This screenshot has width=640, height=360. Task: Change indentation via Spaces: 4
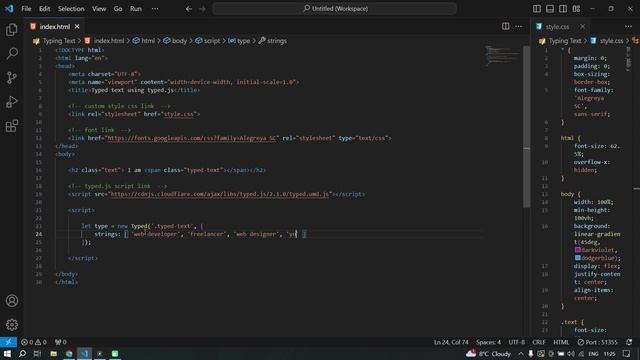pos(488,342)
